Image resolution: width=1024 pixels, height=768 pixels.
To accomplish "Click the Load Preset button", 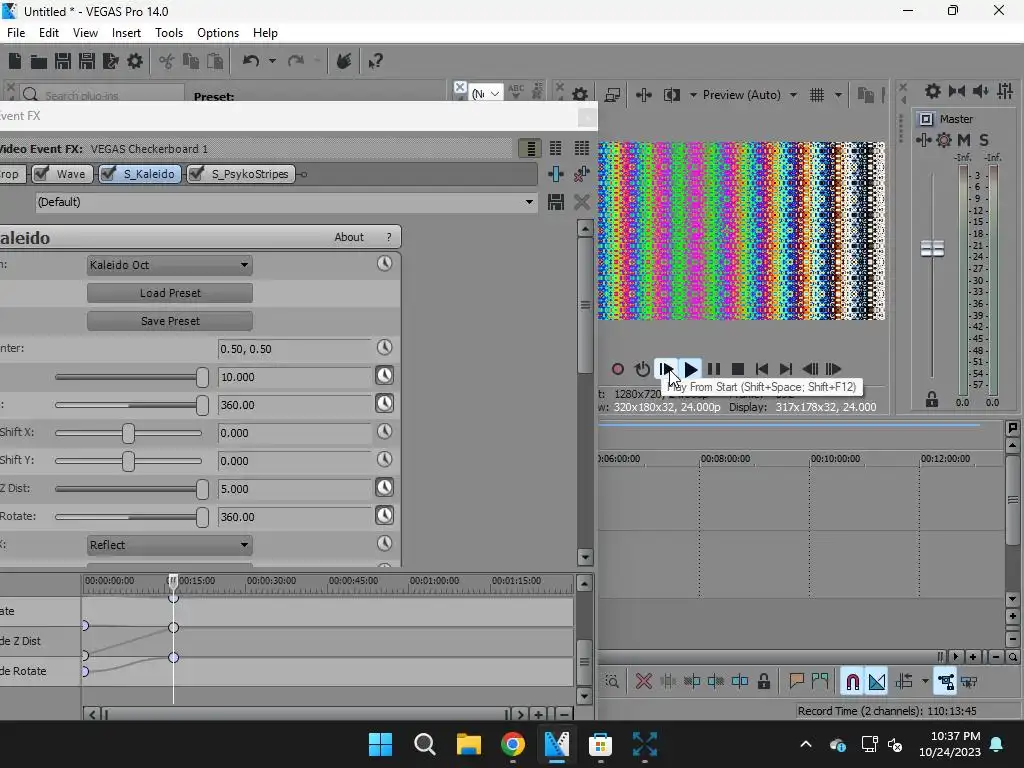I will click(170, 293).
